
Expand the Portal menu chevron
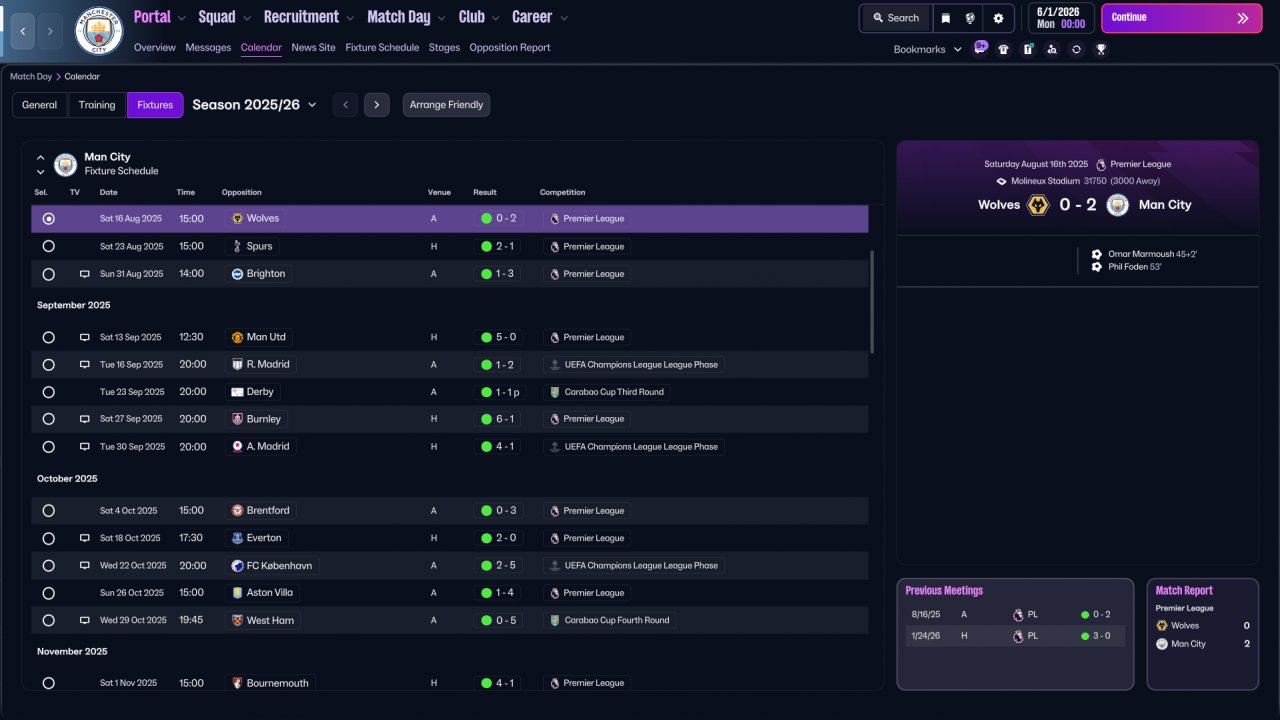[x=181, y=18]
